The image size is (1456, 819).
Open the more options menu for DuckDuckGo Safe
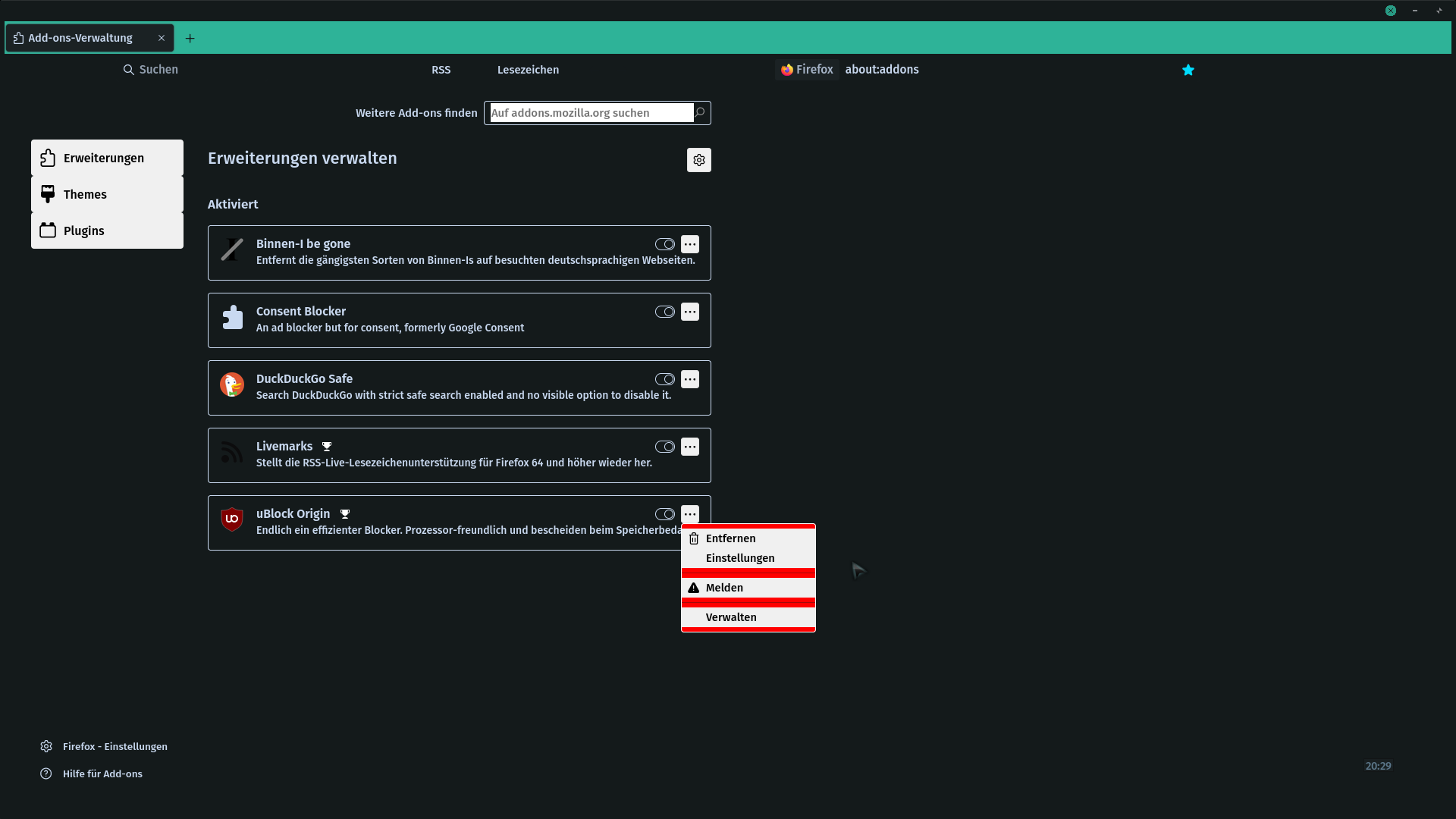pos(689,379)
